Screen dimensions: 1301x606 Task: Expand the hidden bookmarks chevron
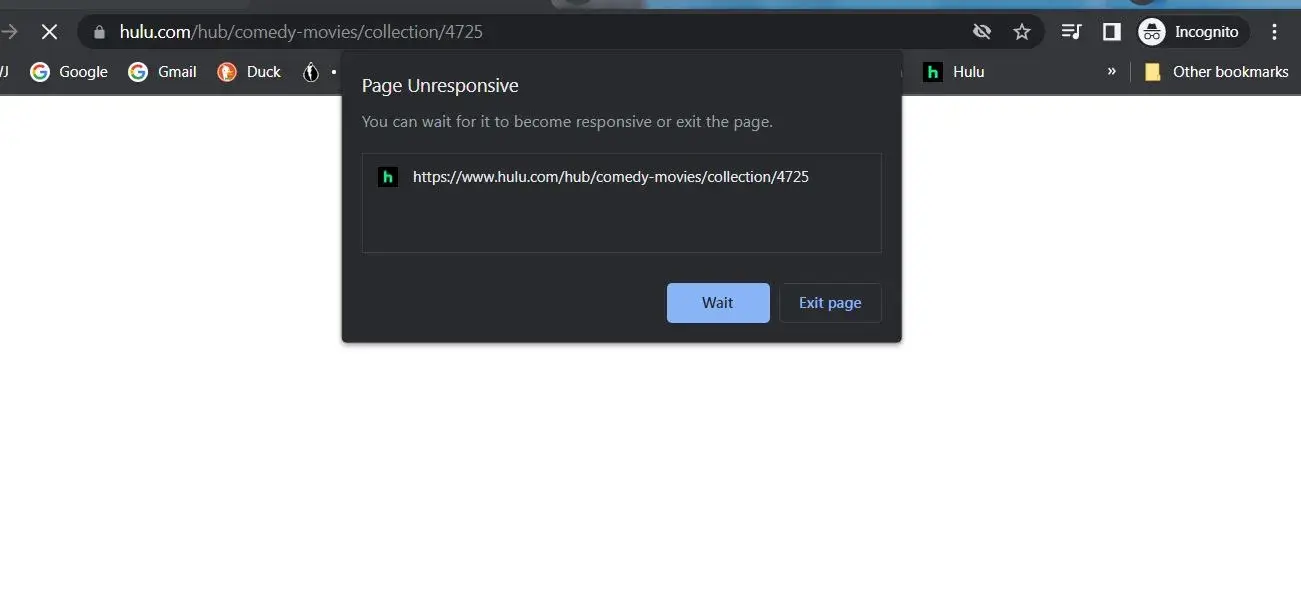[x=1111, y=71]
